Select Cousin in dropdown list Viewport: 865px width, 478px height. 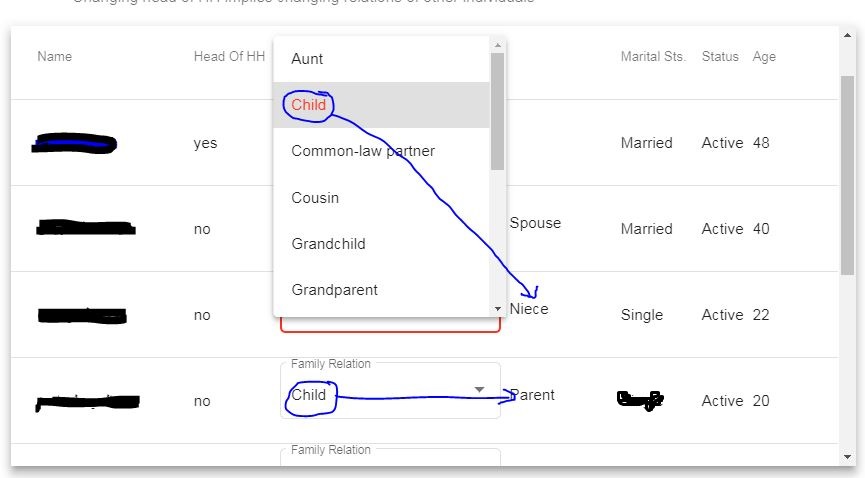[315, 198]
